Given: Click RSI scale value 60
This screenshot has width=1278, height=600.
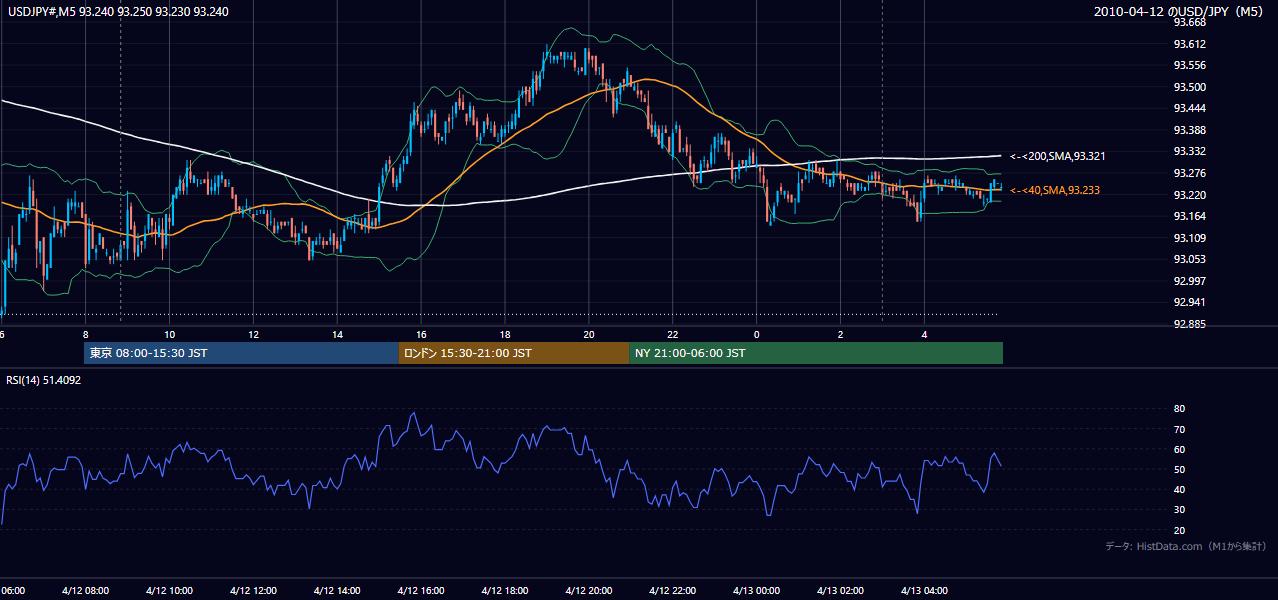Looking at the screenshot, I should point(1179,449).
